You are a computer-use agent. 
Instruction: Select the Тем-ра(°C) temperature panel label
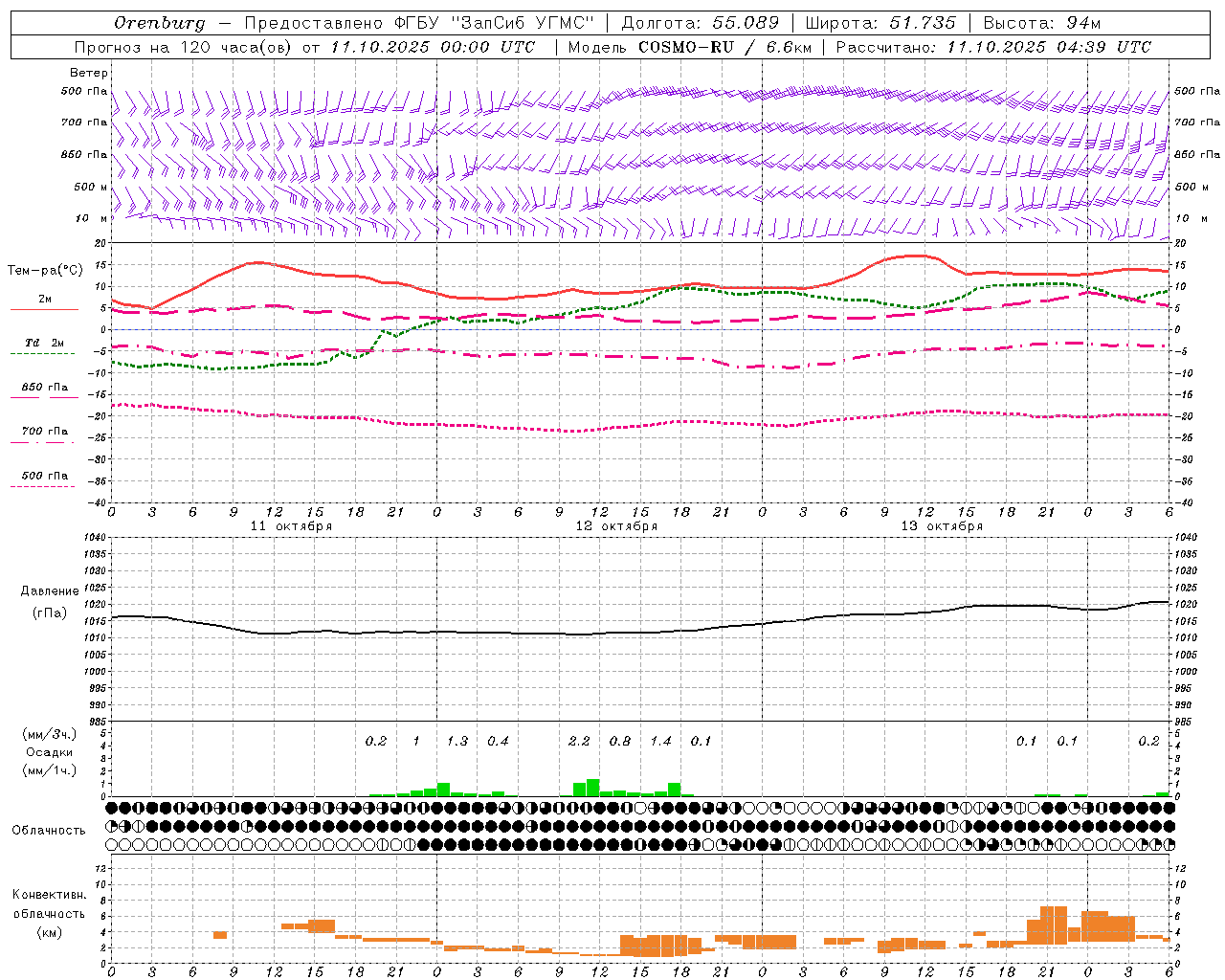point(45,271)
